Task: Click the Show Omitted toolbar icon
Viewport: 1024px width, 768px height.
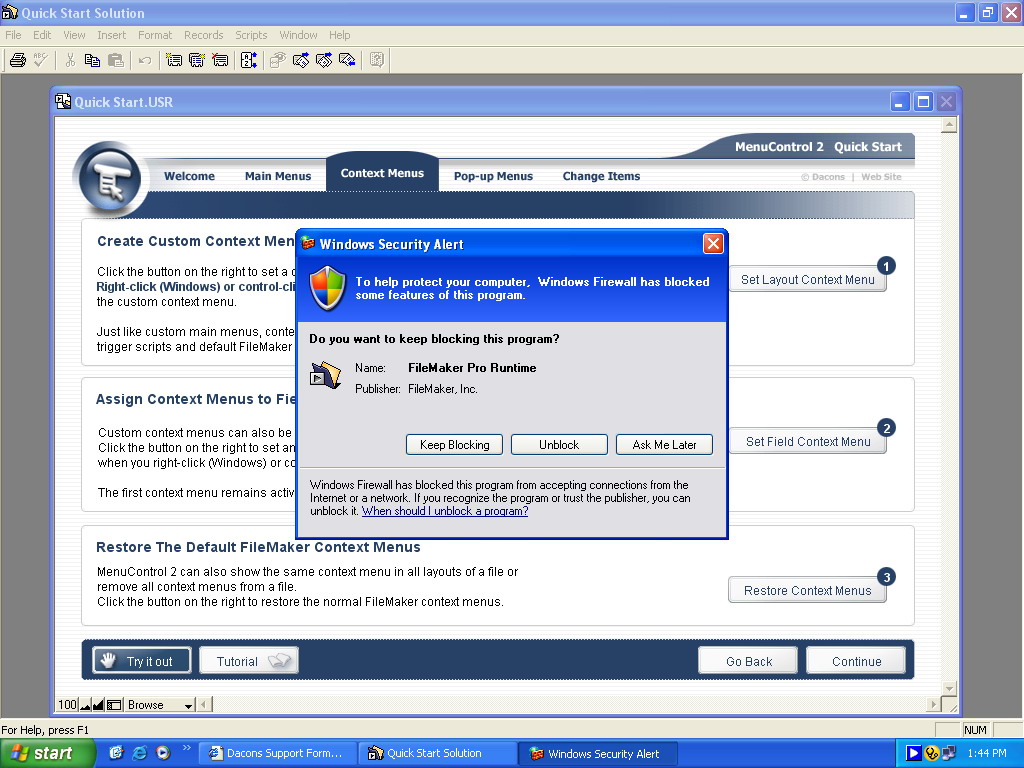Action: pyautogui.click(x=347, y=60)
